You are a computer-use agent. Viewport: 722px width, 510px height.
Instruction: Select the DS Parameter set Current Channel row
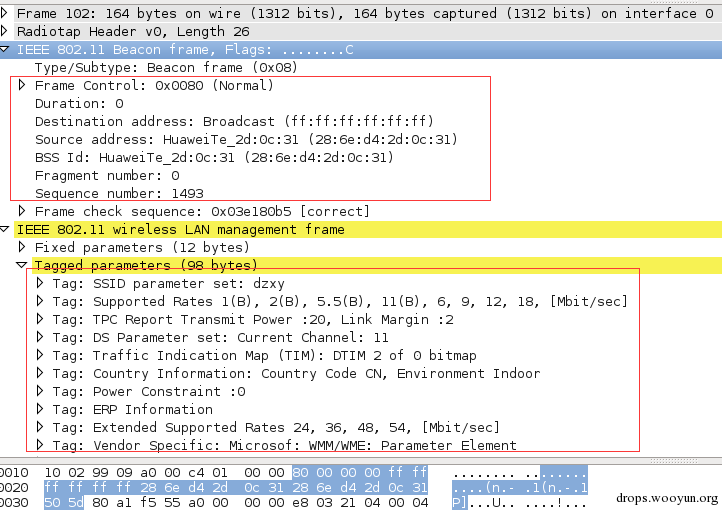point(220,337)
